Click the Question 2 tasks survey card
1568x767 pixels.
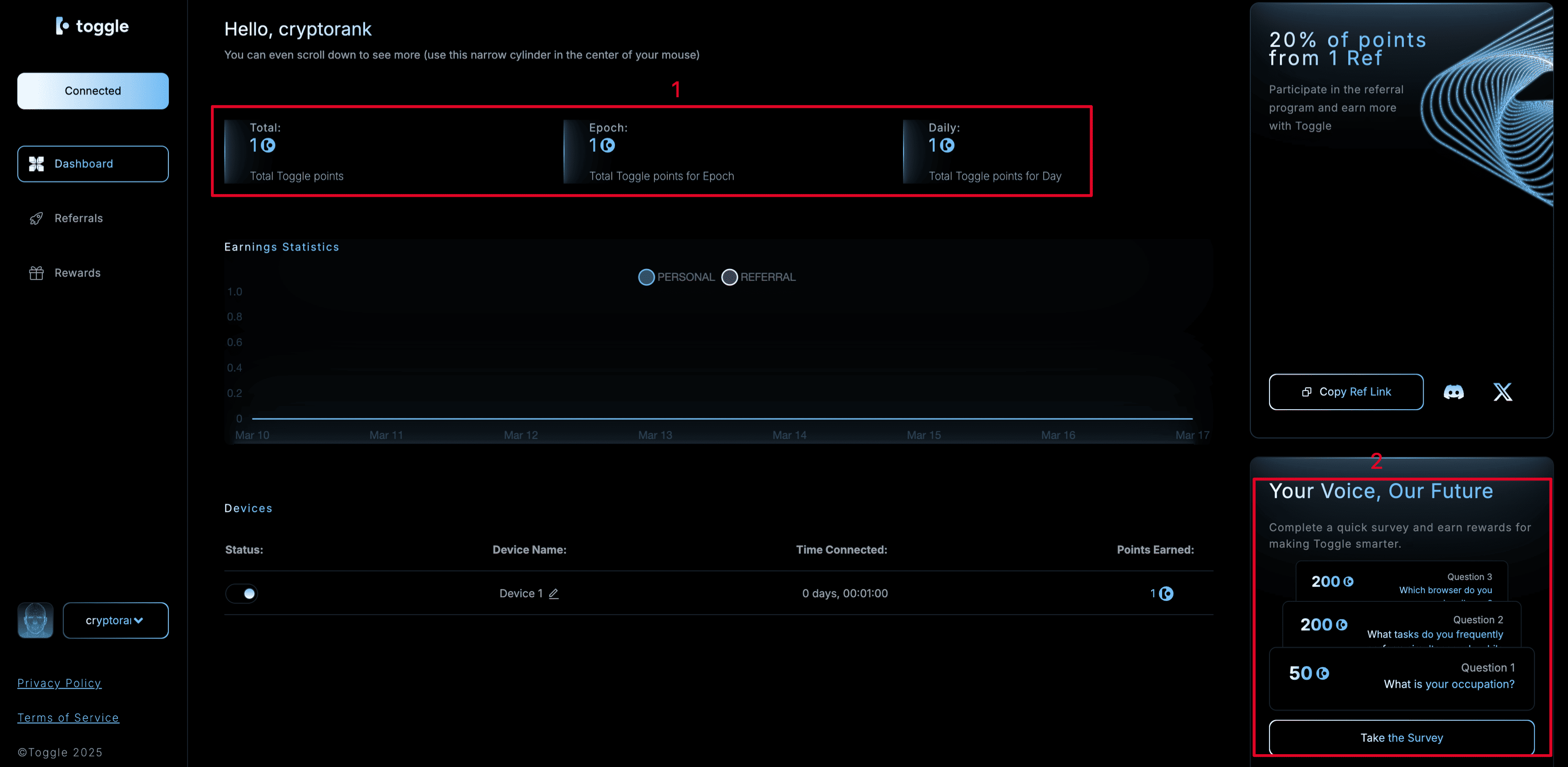1401,624
